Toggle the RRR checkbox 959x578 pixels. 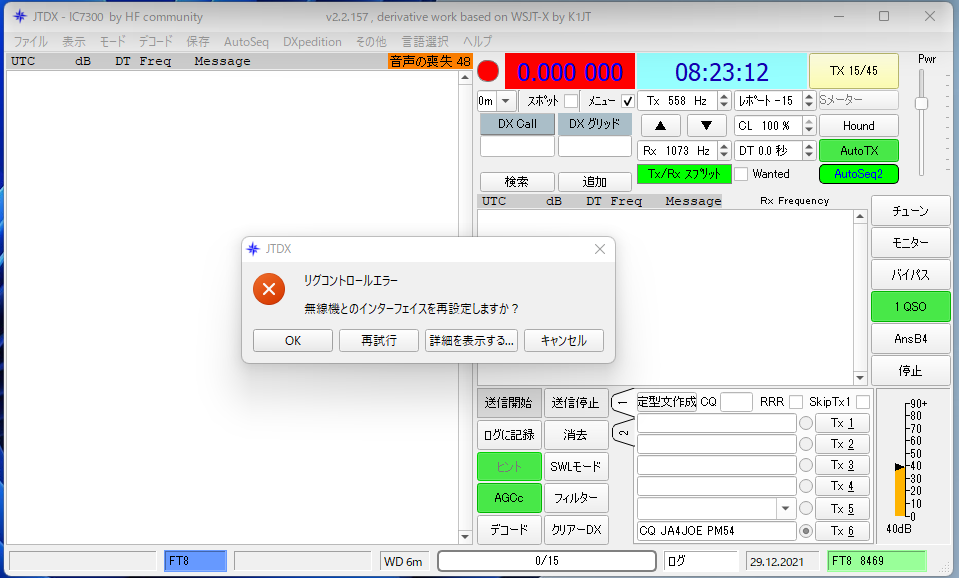pyautogui.click(x=796, y=402)
